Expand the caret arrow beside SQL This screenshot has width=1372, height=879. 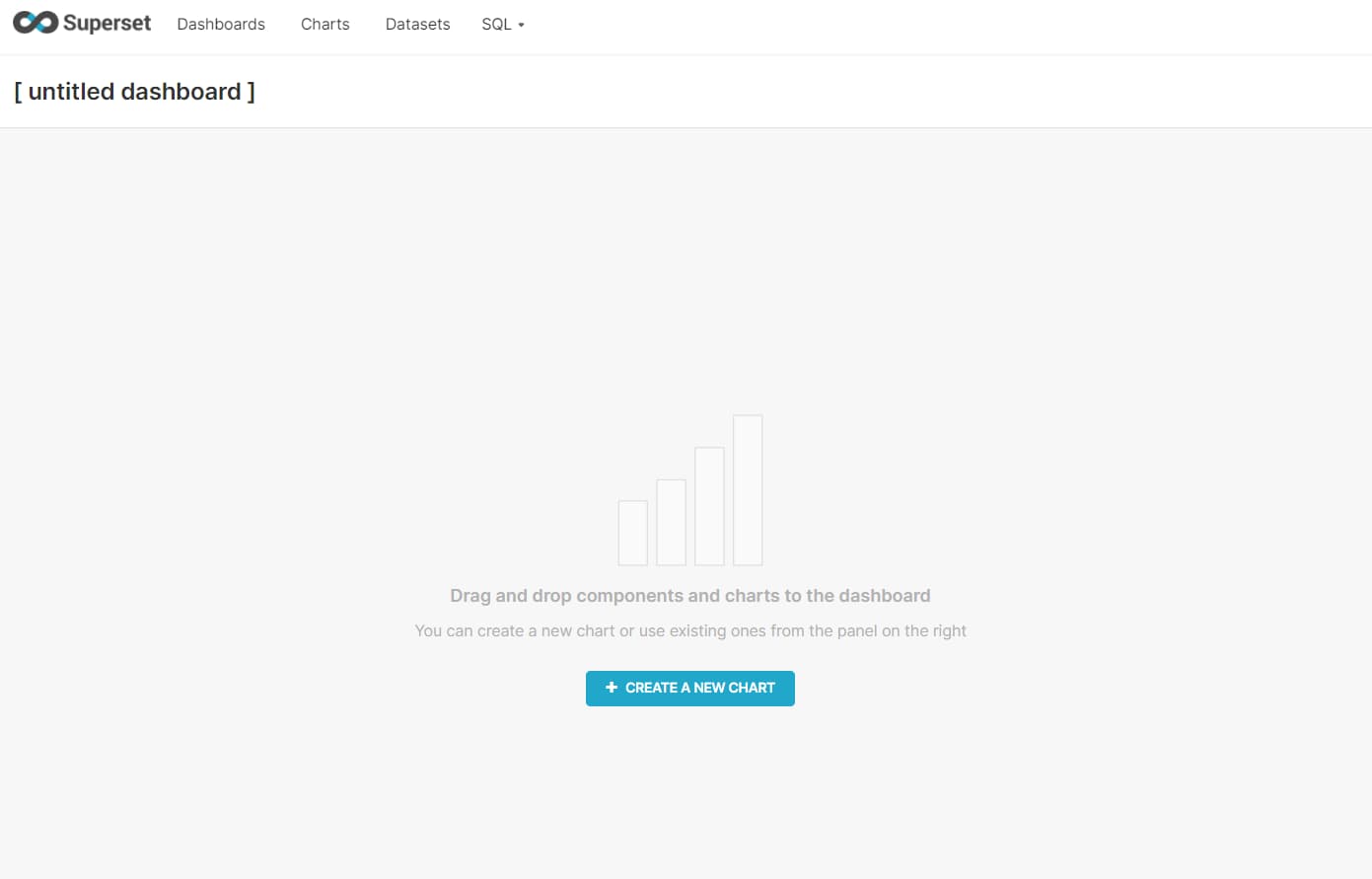[520, 26]
